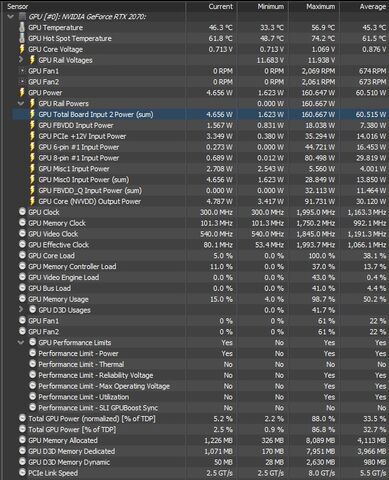The width and height of the screenshot is (389, 480).
Task: Select the GPU Bus Load label
Action: (x=50, y=288)
